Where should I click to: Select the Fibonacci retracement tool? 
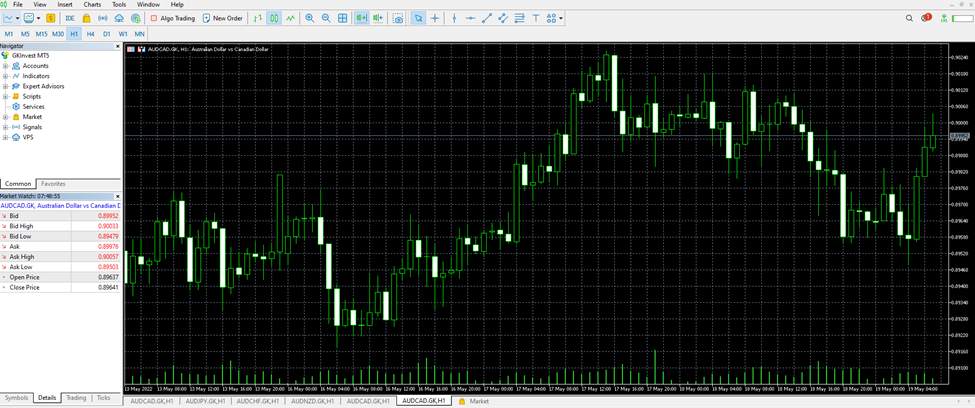(x=519, y=18)
